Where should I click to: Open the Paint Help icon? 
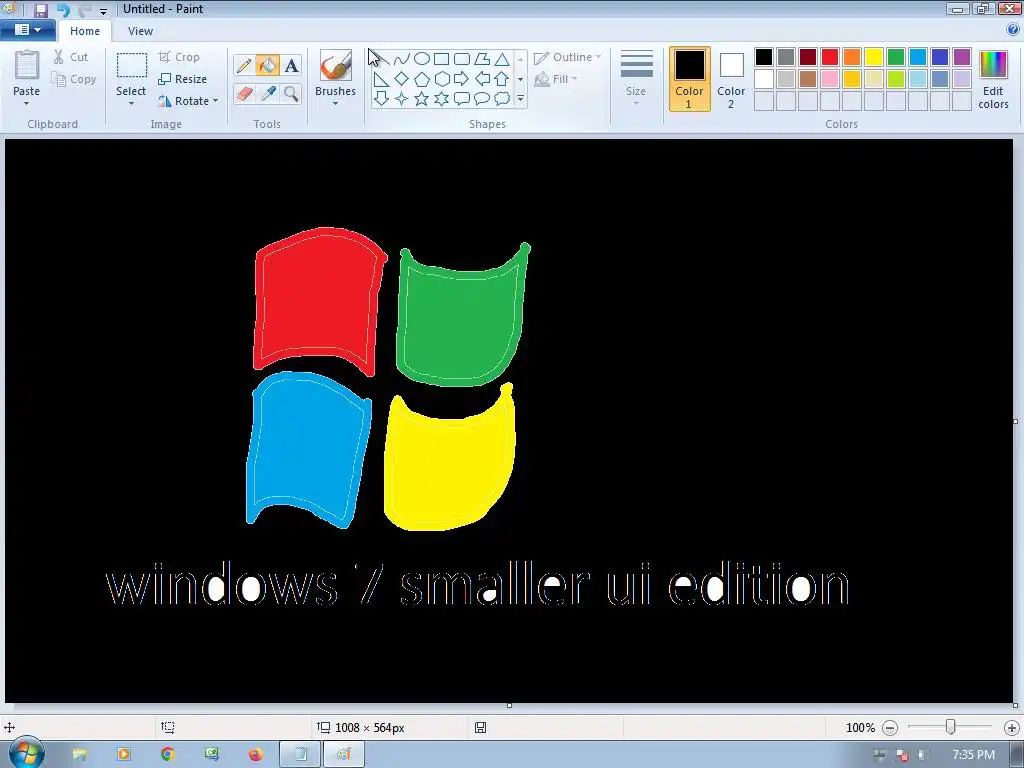coord(1013,30)
